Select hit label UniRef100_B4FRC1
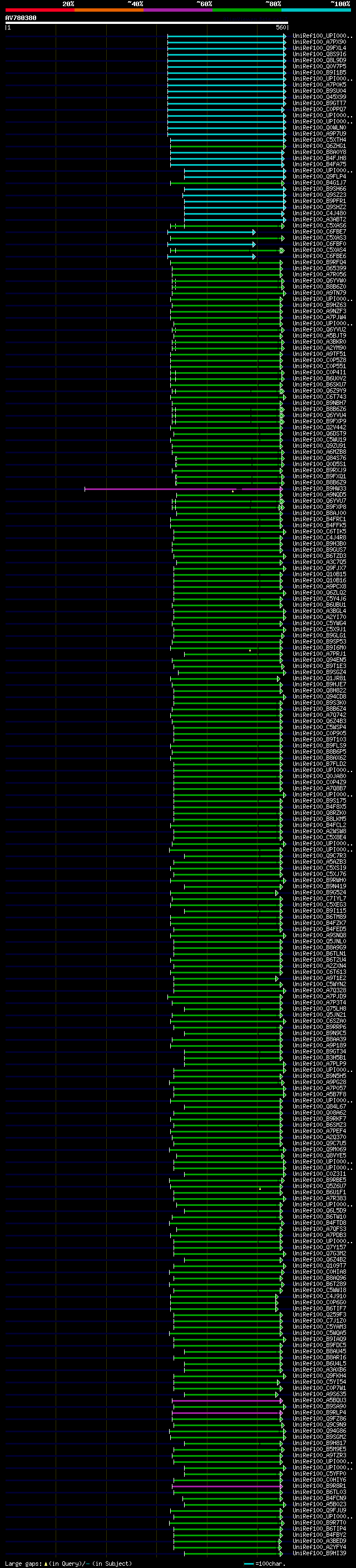This screenshot has width=356, height=1568. 319,519
